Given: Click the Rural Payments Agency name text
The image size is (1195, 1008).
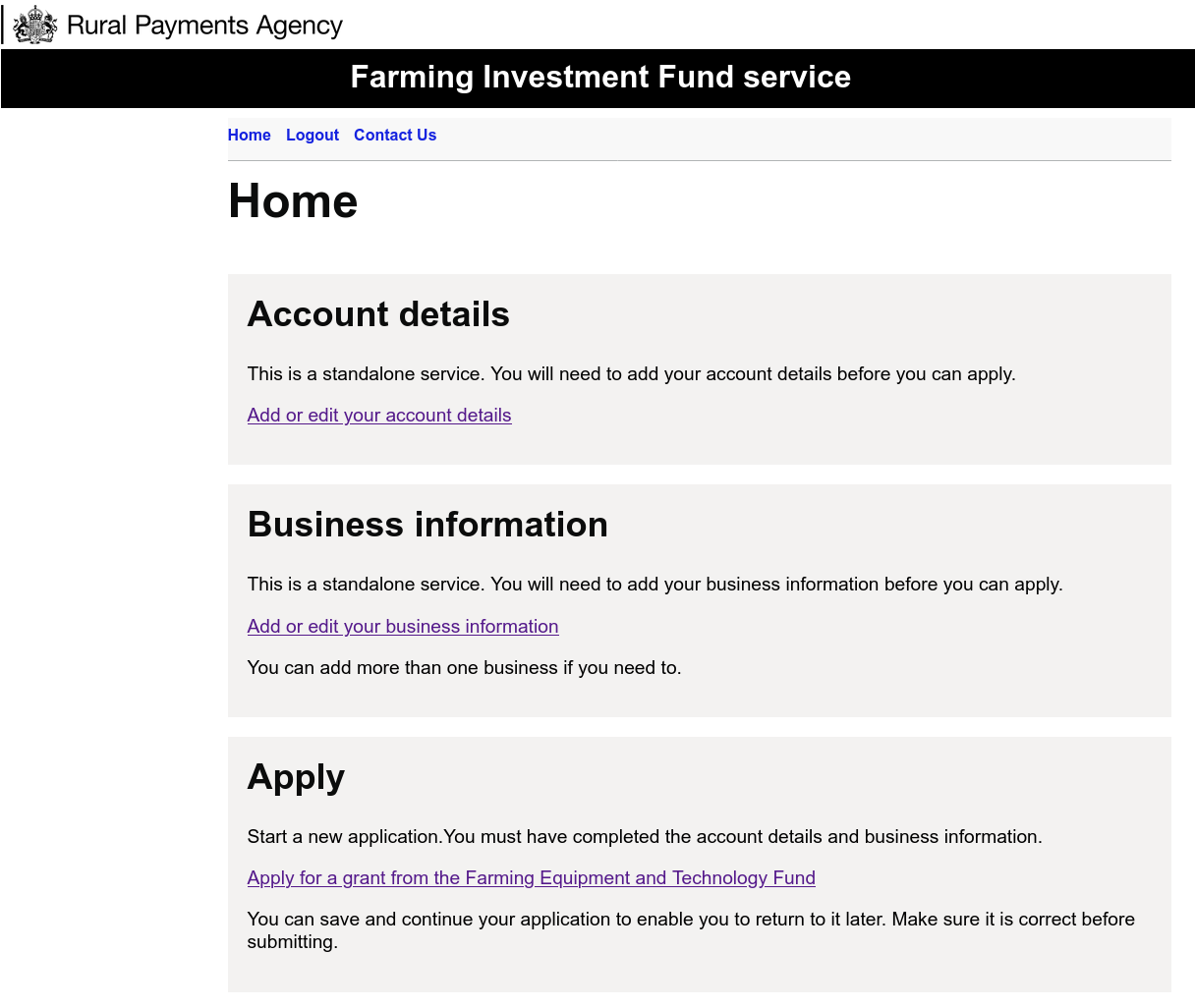Looking at the screenshot, I should pos(204,26).
